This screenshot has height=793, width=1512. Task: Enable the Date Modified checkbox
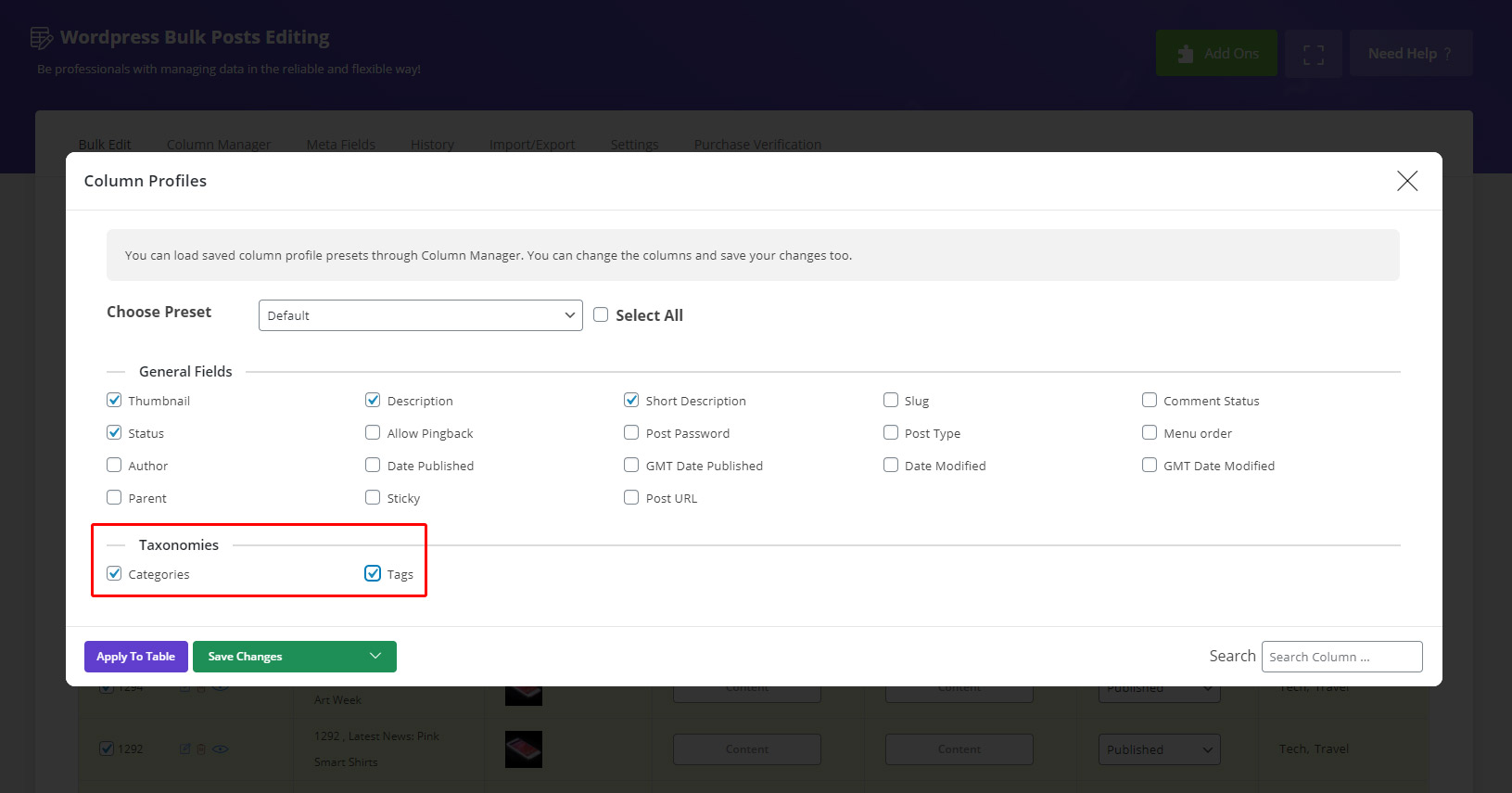[x=891, y=465]
